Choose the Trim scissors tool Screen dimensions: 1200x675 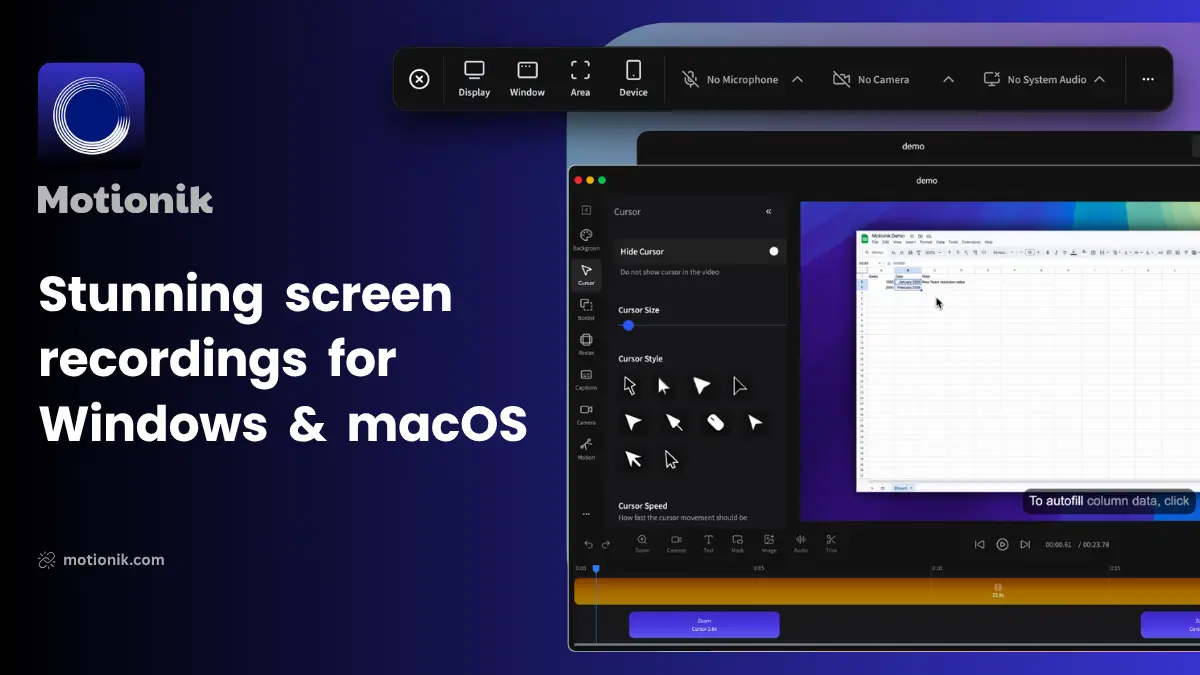[831, 543]
